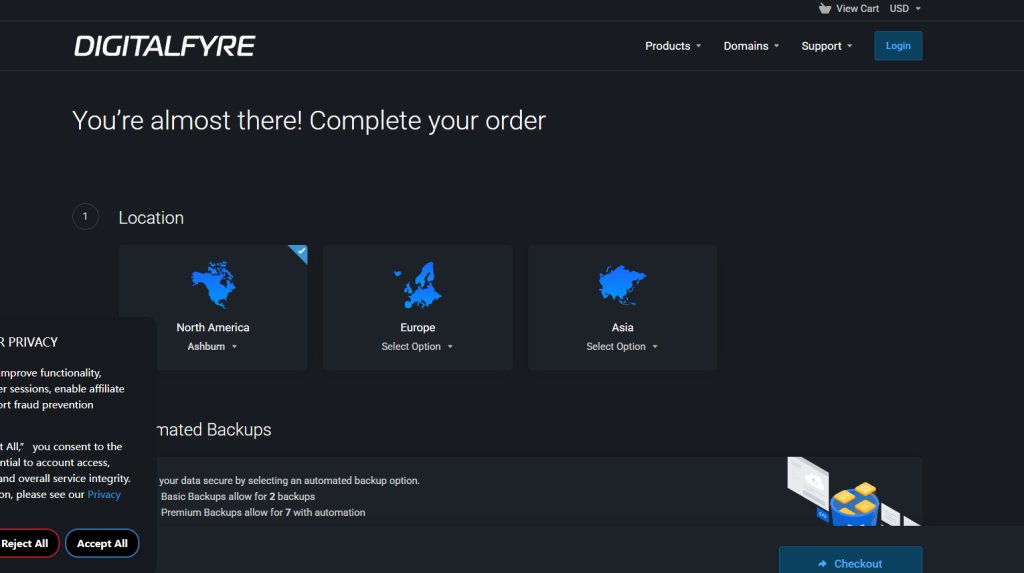Click the Asia map icon
Viewport: 1024px width, 573px height.
pos(622,285)
